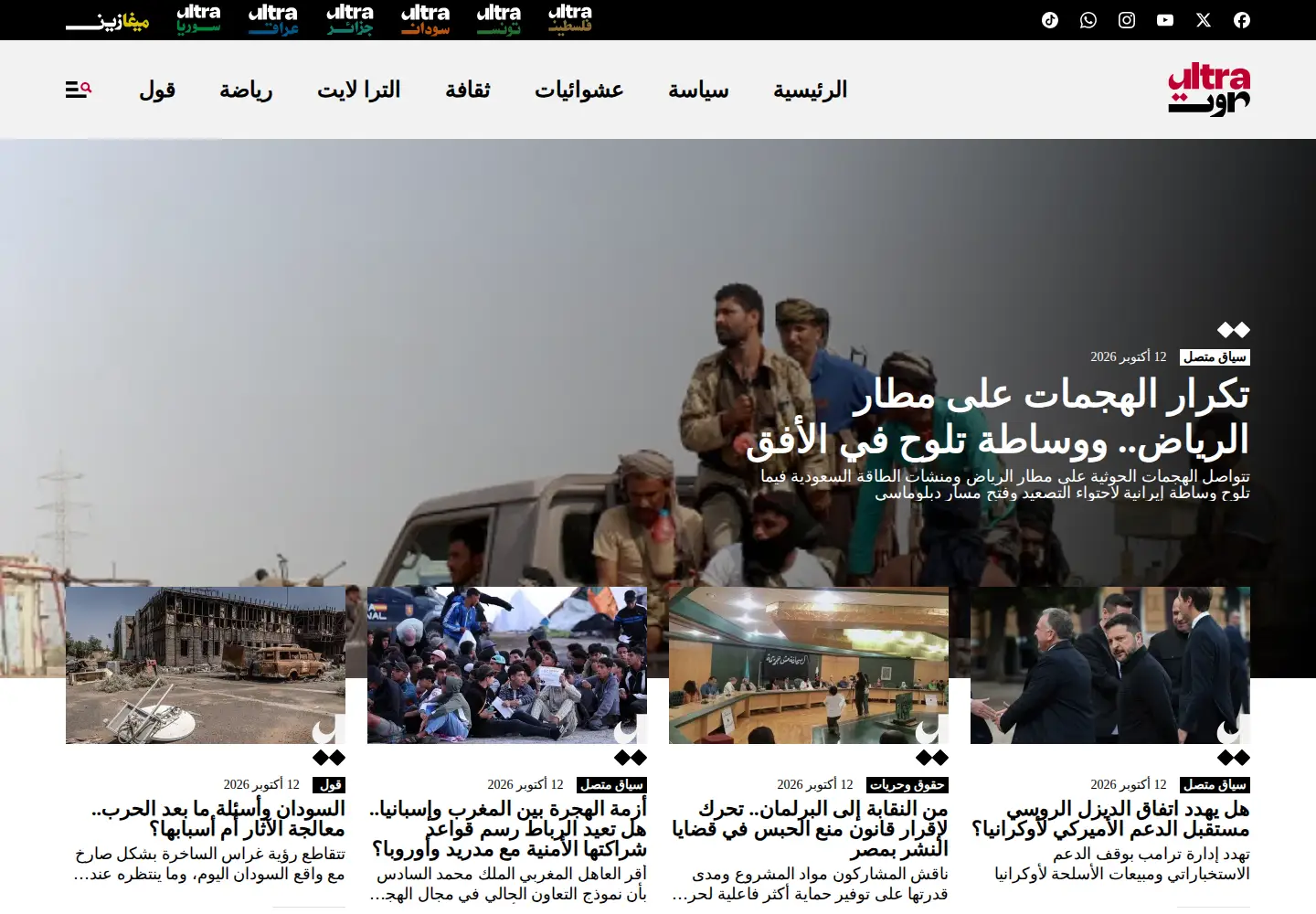Go to Ultra تونس site logo
The height and width of the screenshot is (914, 1316).
[x=499, y=19]
